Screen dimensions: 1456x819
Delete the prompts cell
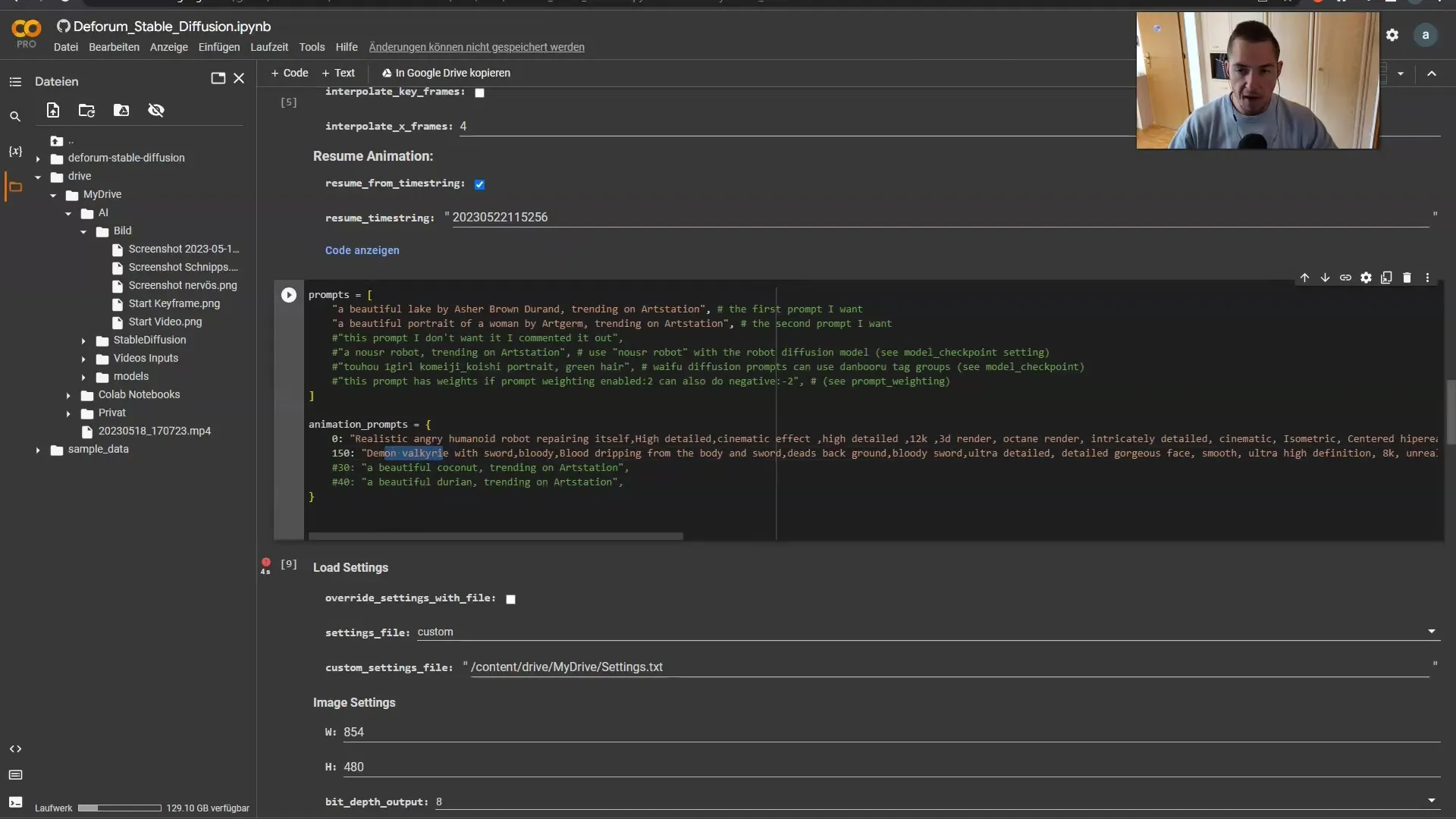(x=1407, y=278)
